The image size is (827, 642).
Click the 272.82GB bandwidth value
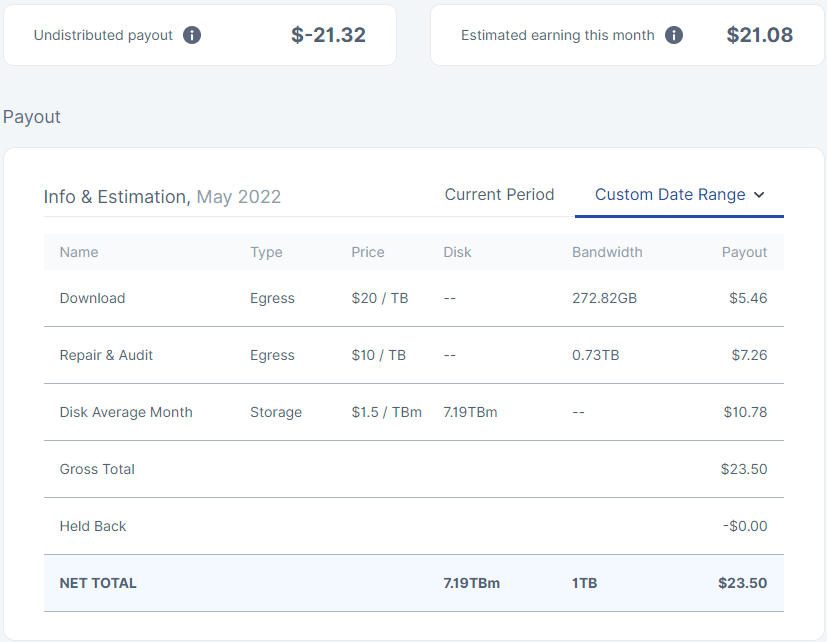click(604, 298)
